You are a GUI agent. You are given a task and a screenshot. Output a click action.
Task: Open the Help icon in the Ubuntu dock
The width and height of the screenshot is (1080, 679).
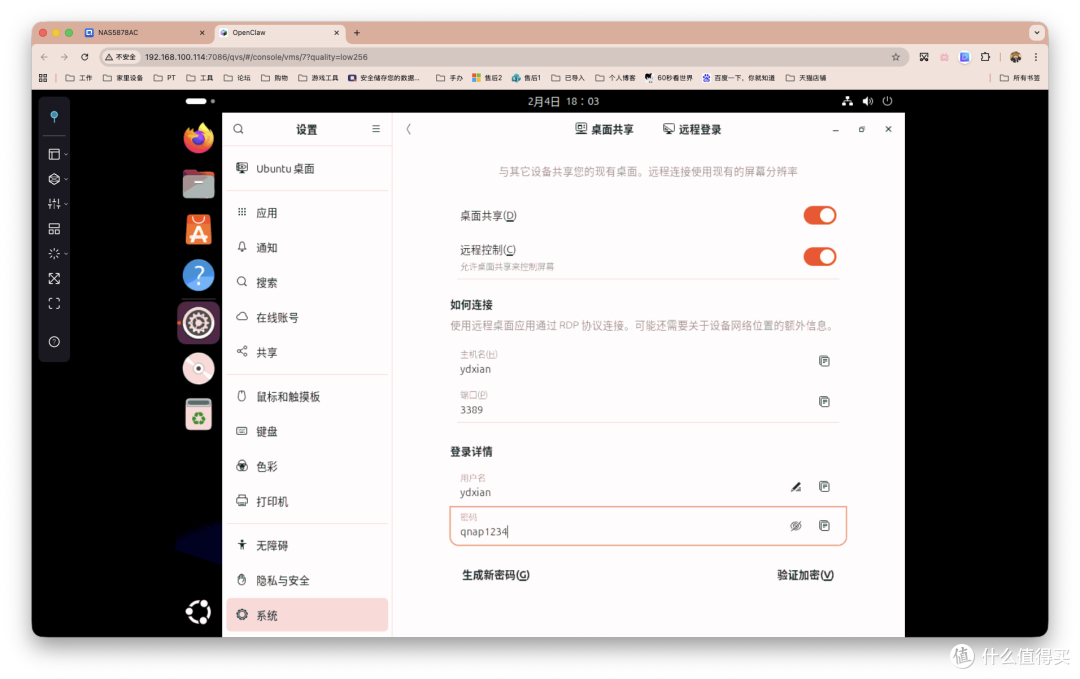pos(198,275)
